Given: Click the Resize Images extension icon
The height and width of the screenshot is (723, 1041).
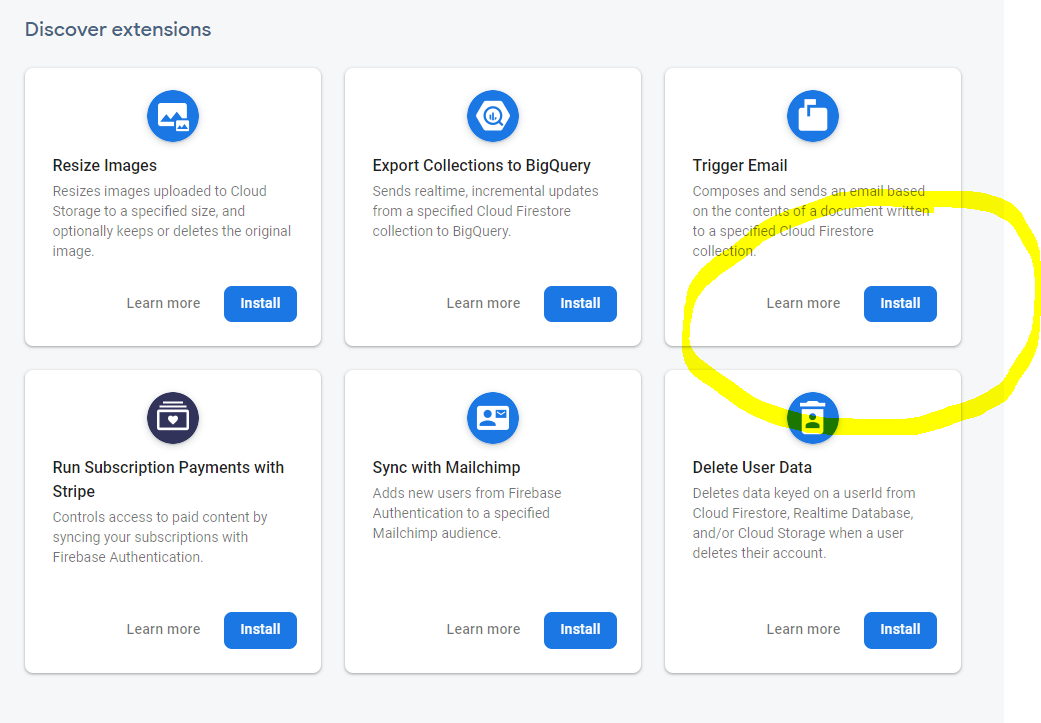Looking at the screenshot, I should point(173,116).
